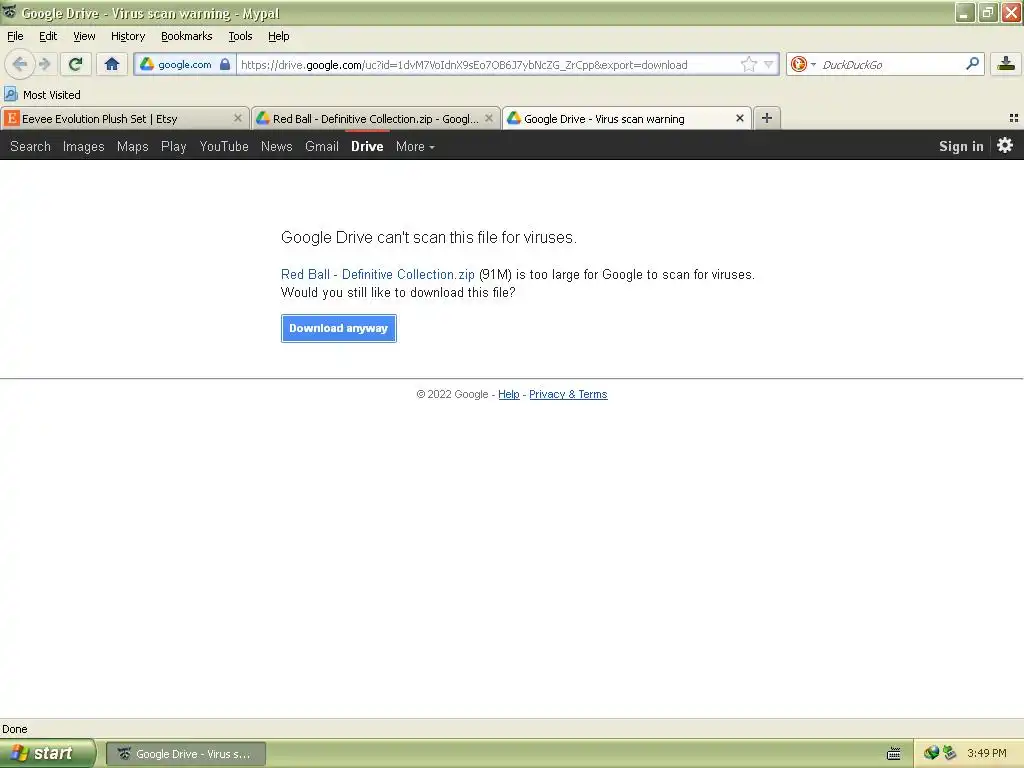Bookmark this page with the star
Image resolution: width=1024 pixels, height=768 pixels.
pyautogui.click(x=748, y=64)
